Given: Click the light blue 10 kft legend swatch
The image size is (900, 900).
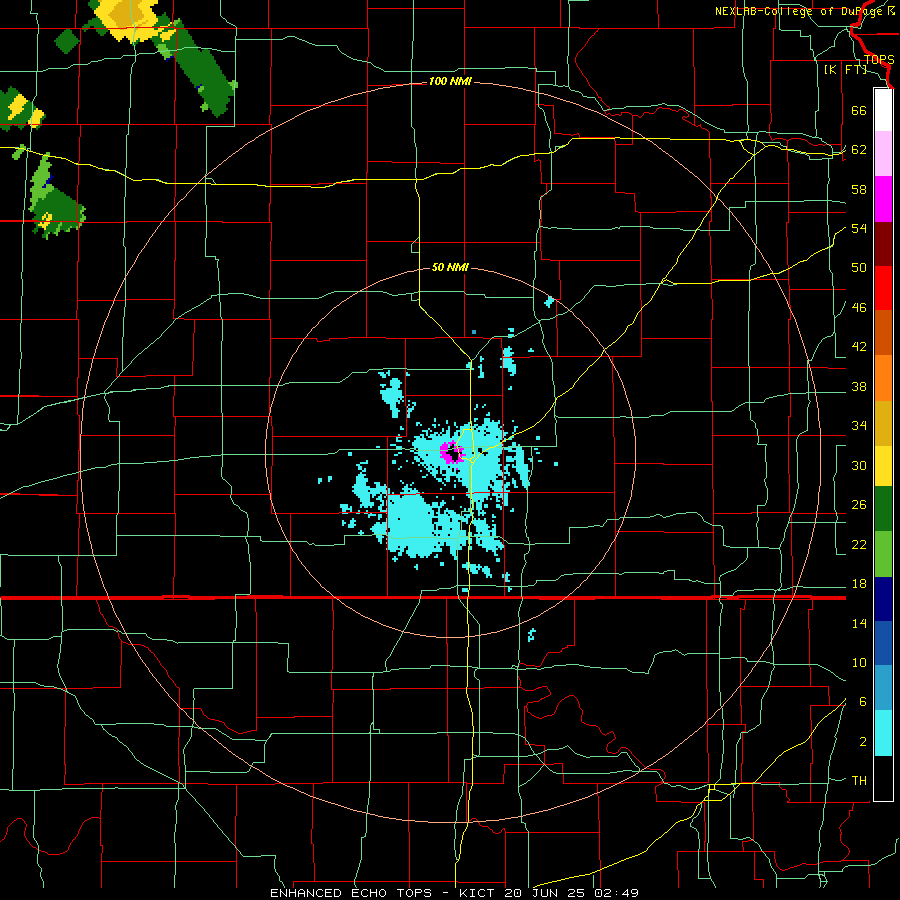Looking at the screenshot, I should [x=883, y=687].
